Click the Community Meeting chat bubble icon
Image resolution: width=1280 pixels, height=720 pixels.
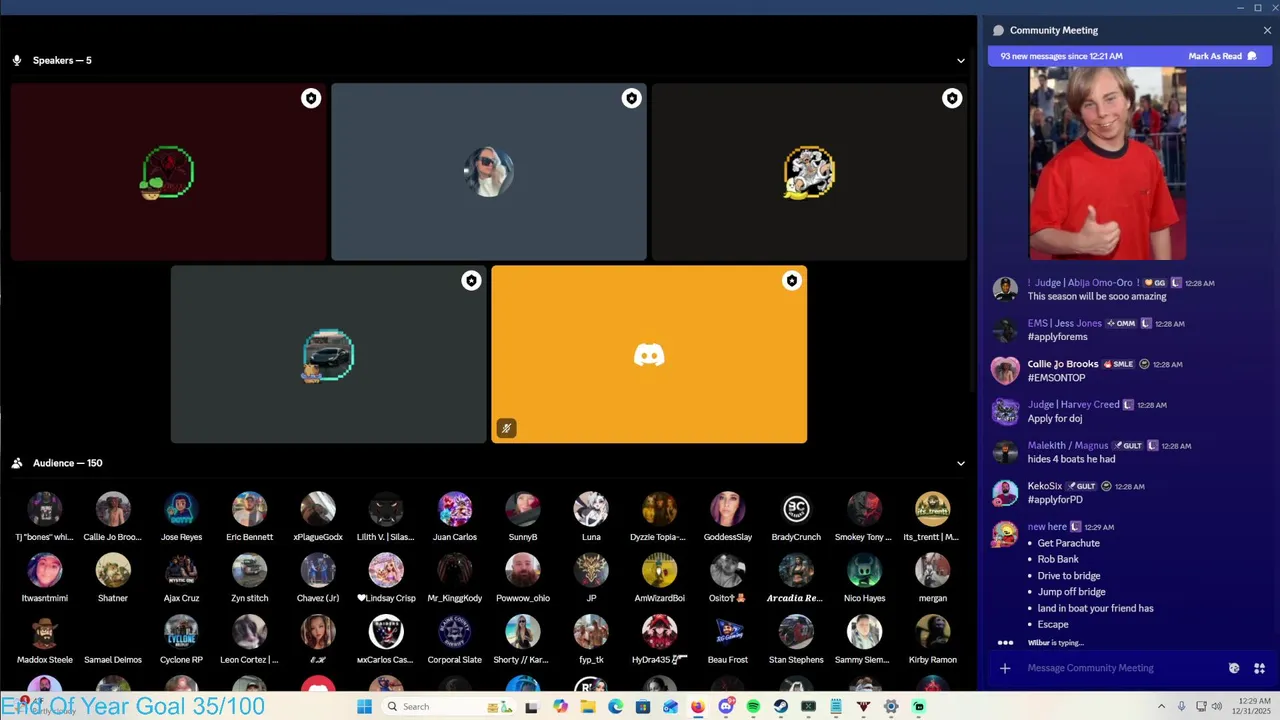click(x=998, y=30)
